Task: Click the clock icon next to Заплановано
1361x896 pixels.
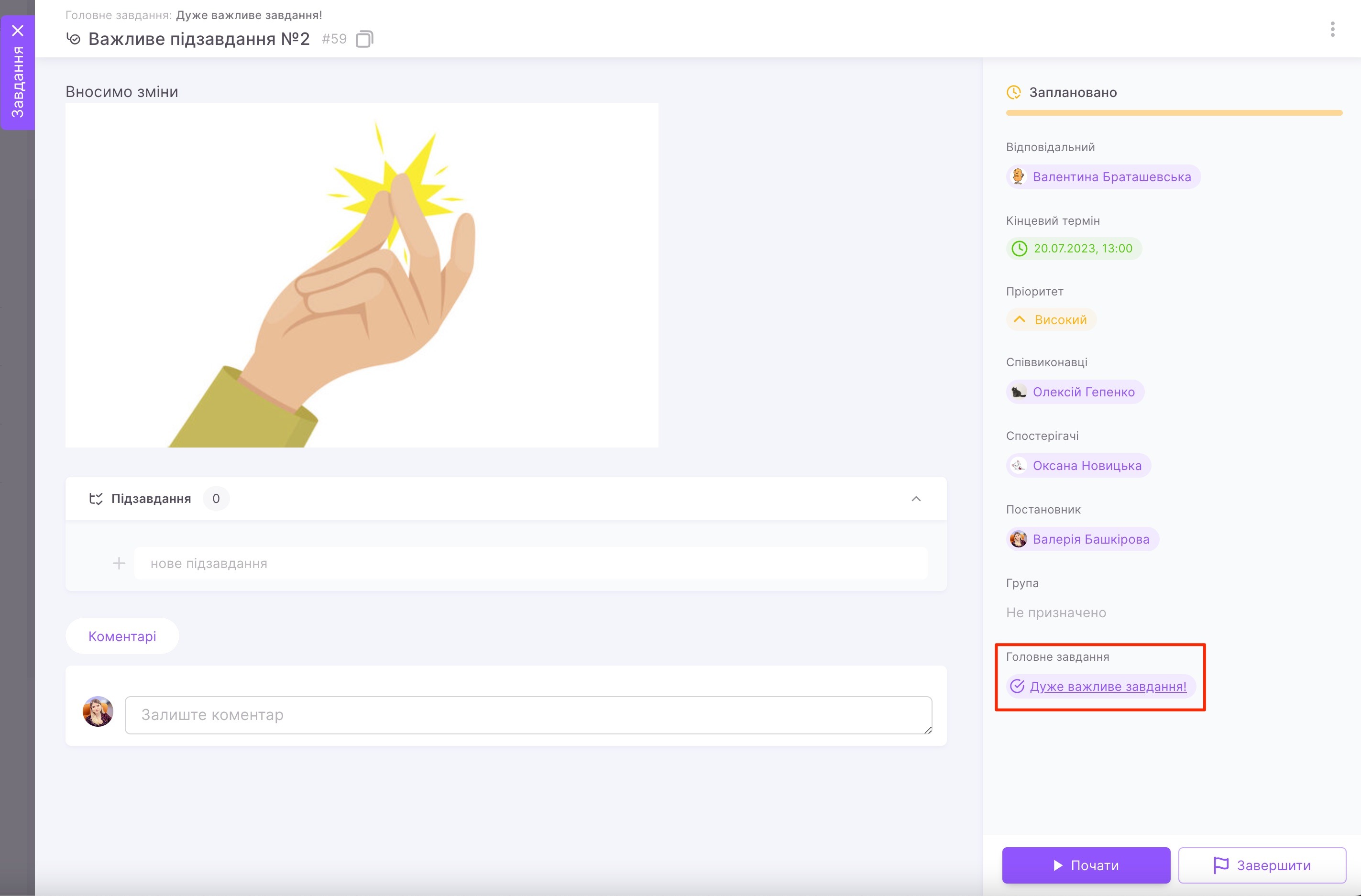Action: pyautogui.click(x=1013, y=92)
